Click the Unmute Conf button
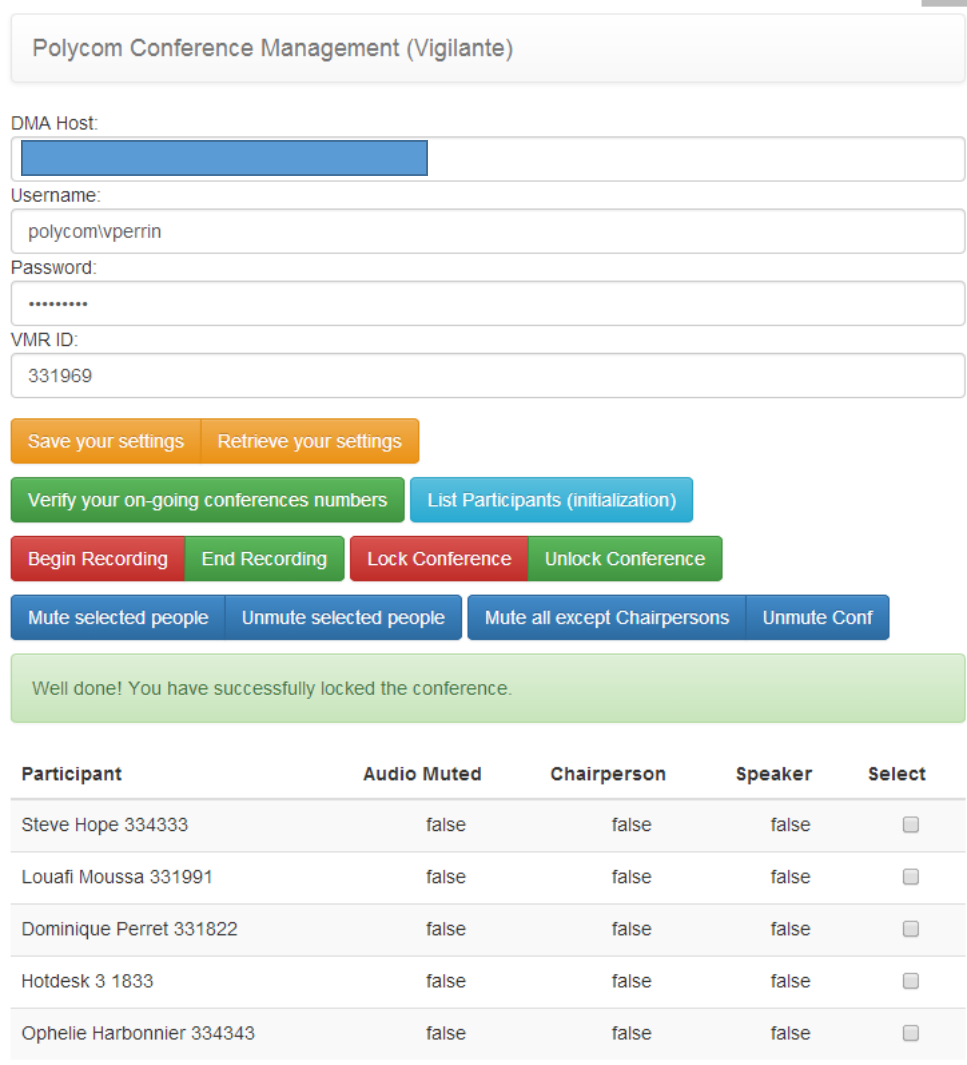 [818, 617]
